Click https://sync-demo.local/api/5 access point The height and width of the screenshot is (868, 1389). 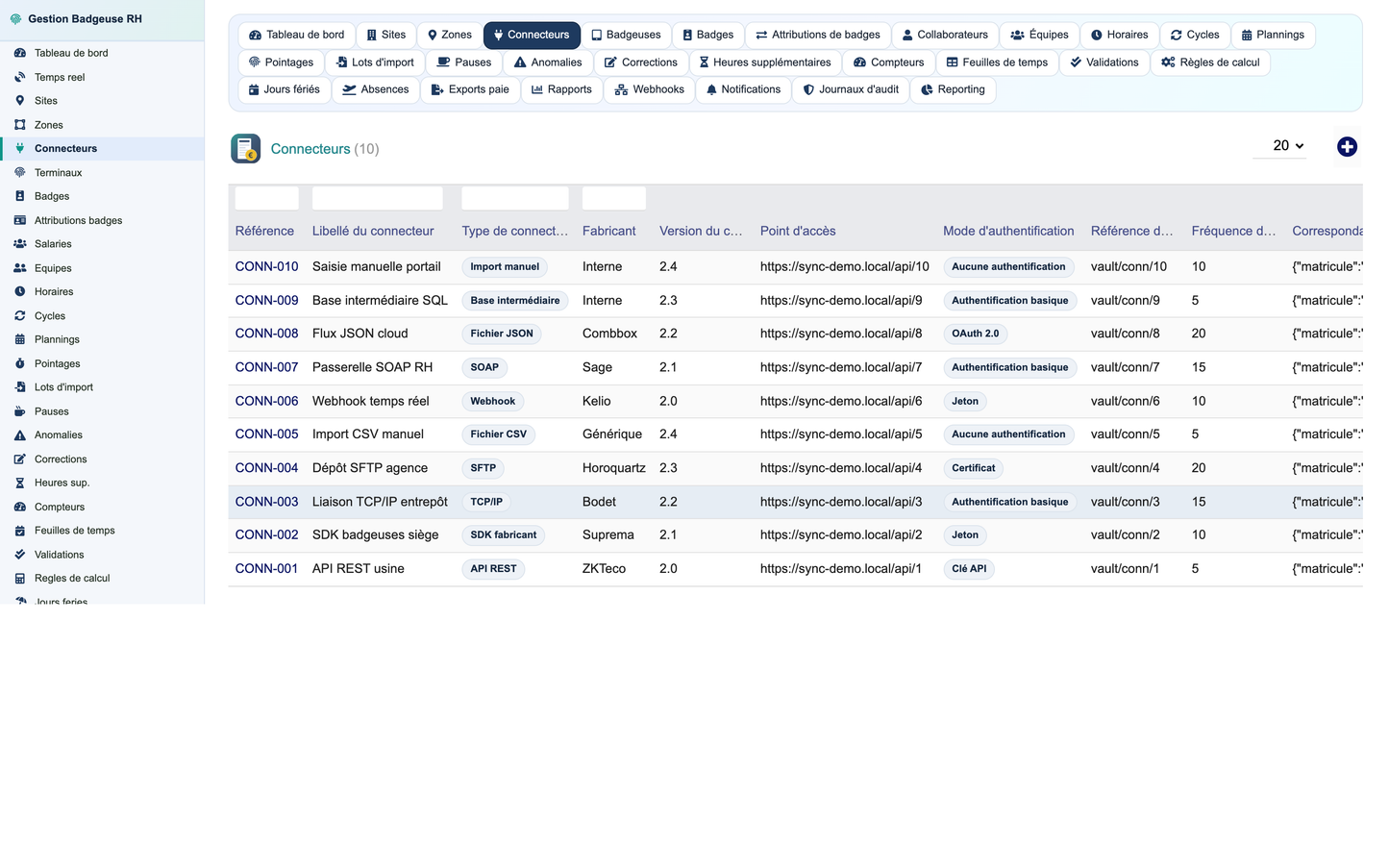pos(841,434)
